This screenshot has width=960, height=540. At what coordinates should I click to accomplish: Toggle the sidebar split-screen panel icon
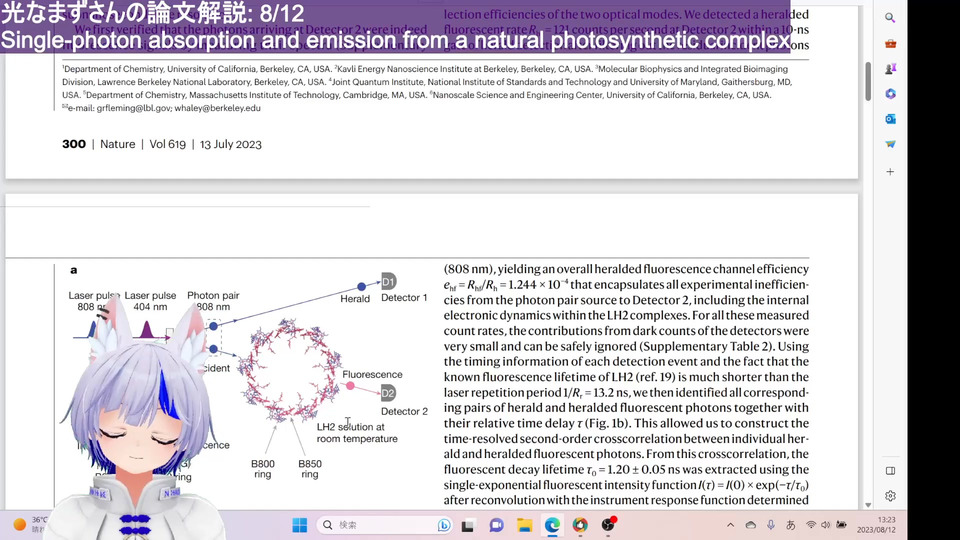coord(890,471)
